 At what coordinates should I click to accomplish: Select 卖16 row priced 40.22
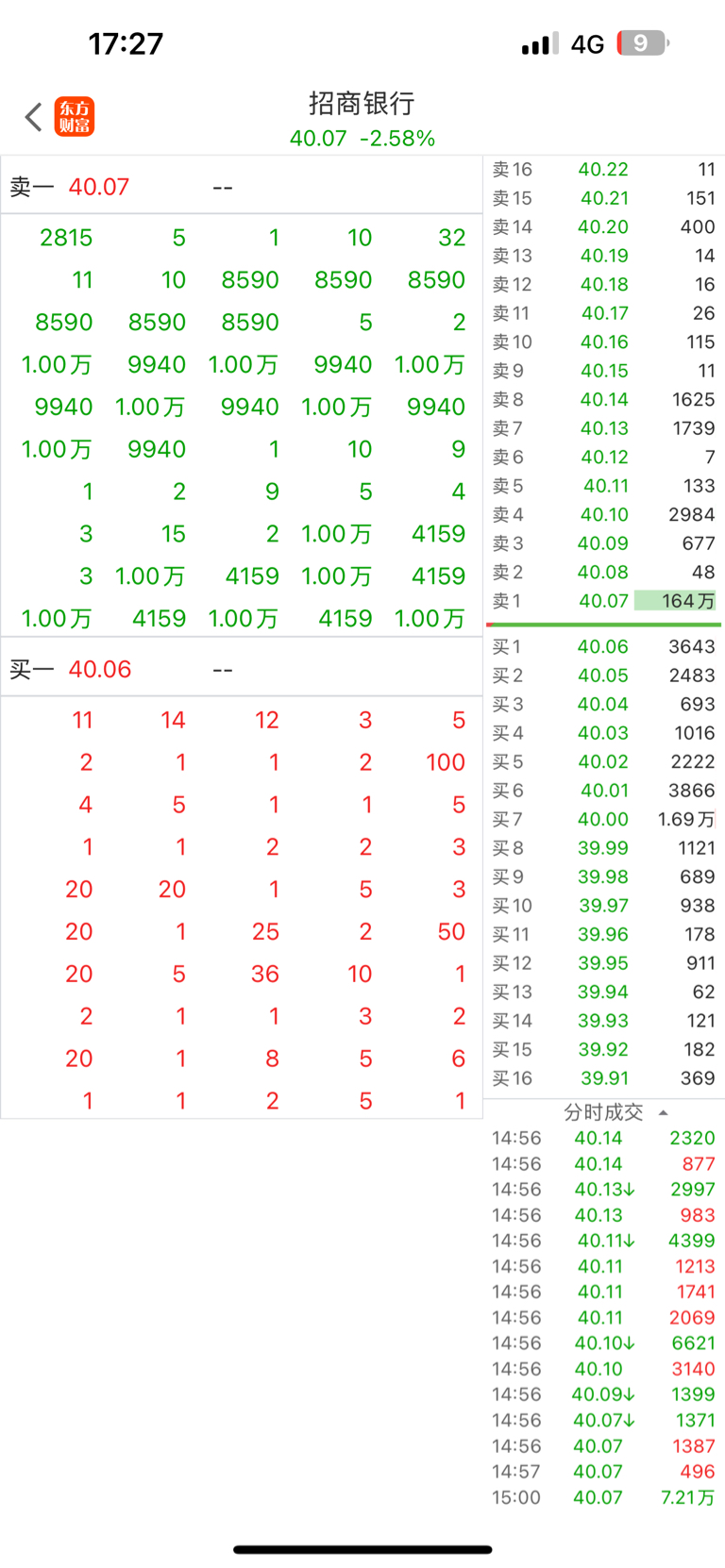click(604, 170)
